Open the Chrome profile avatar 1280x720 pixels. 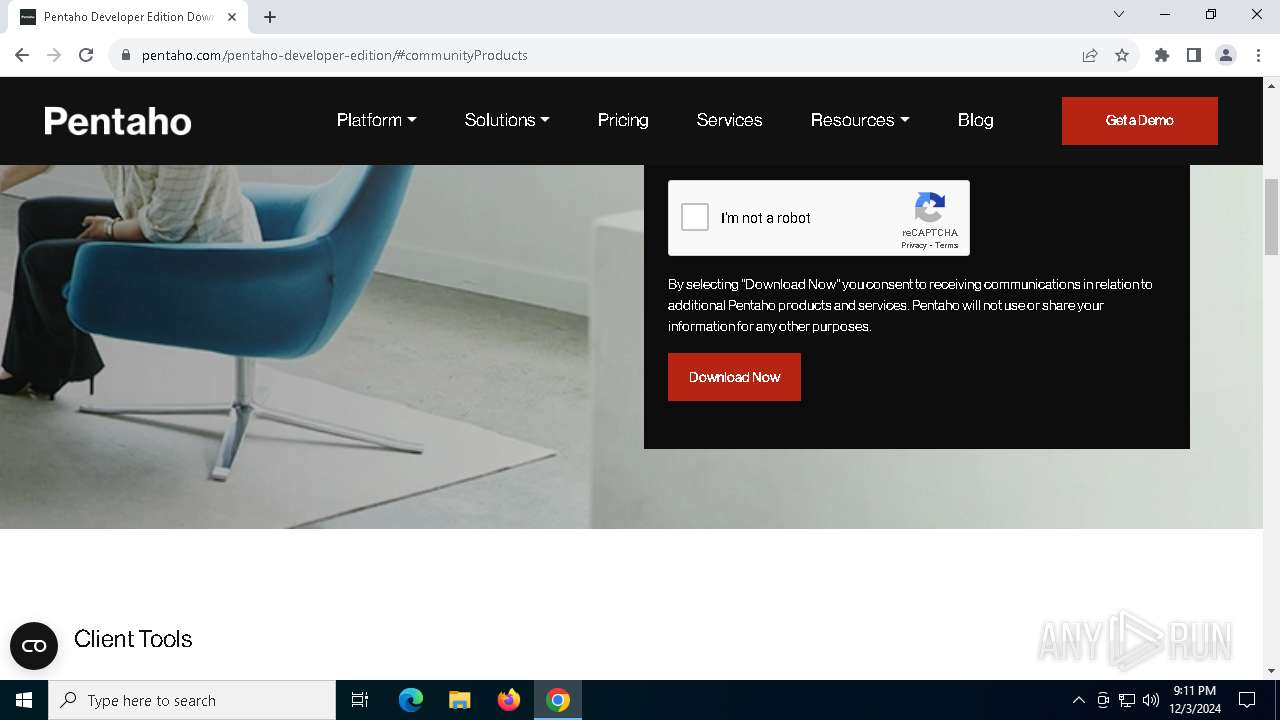click(1226, 55)
